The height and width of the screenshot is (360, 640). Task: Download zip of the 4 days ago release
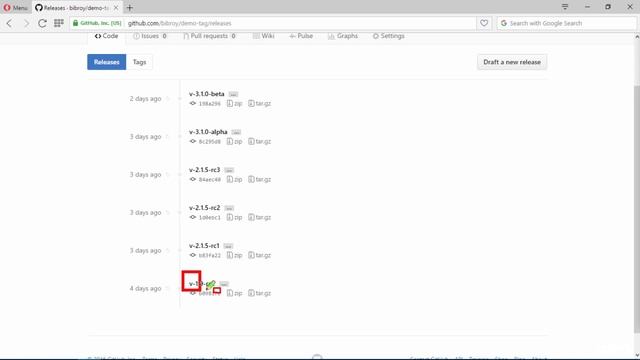pyautogui.click(x=234, y=293)
